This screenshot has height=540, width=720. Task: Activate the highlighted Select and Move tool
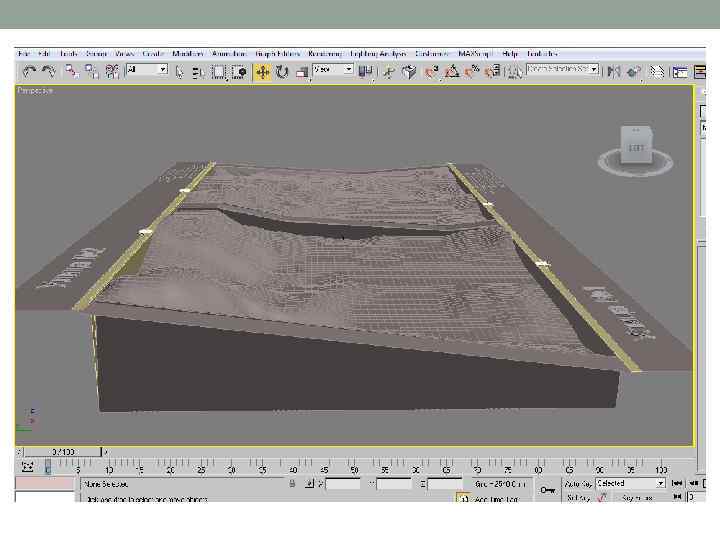coord(263,72)
